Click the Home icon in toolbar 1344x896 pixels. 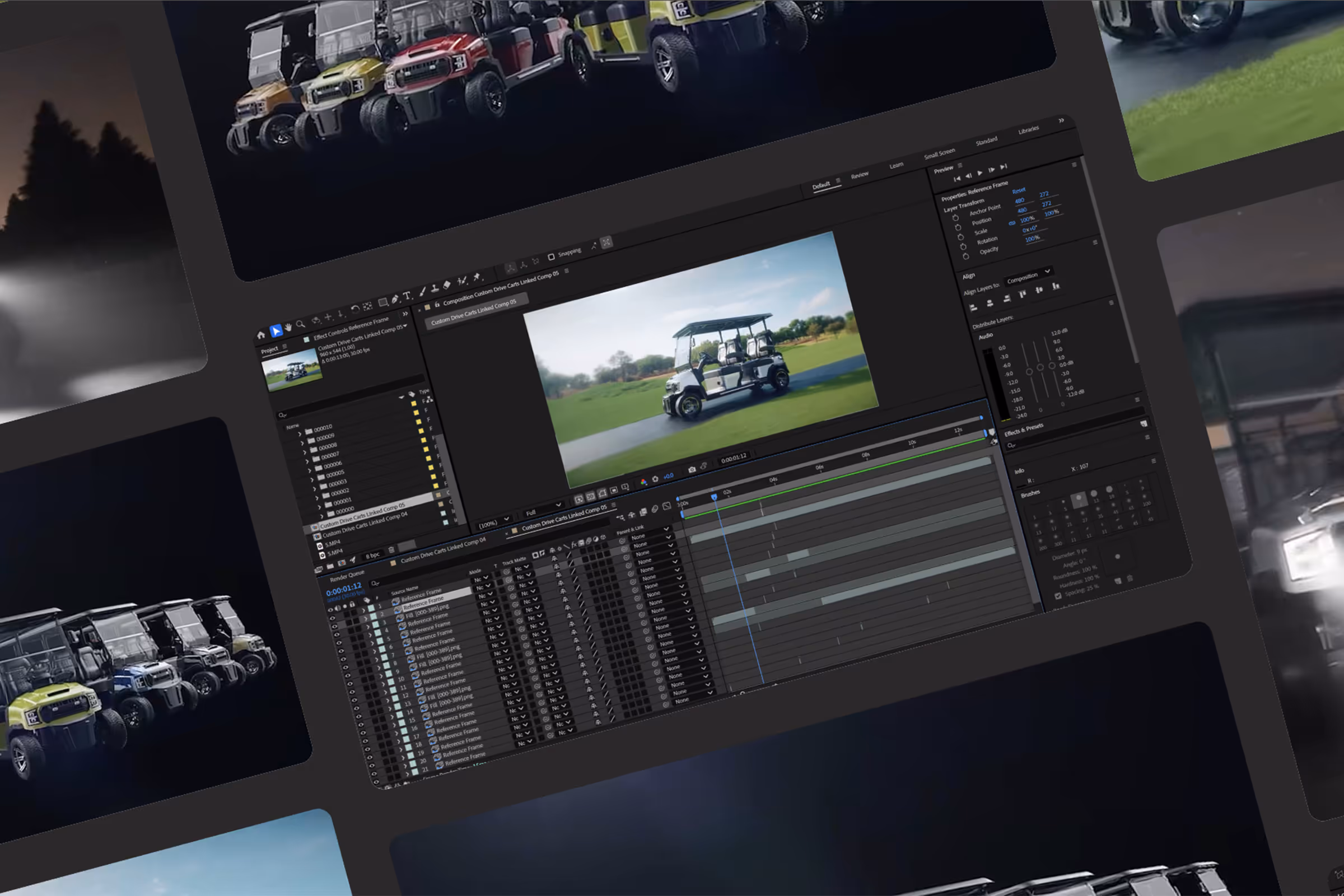261,335
